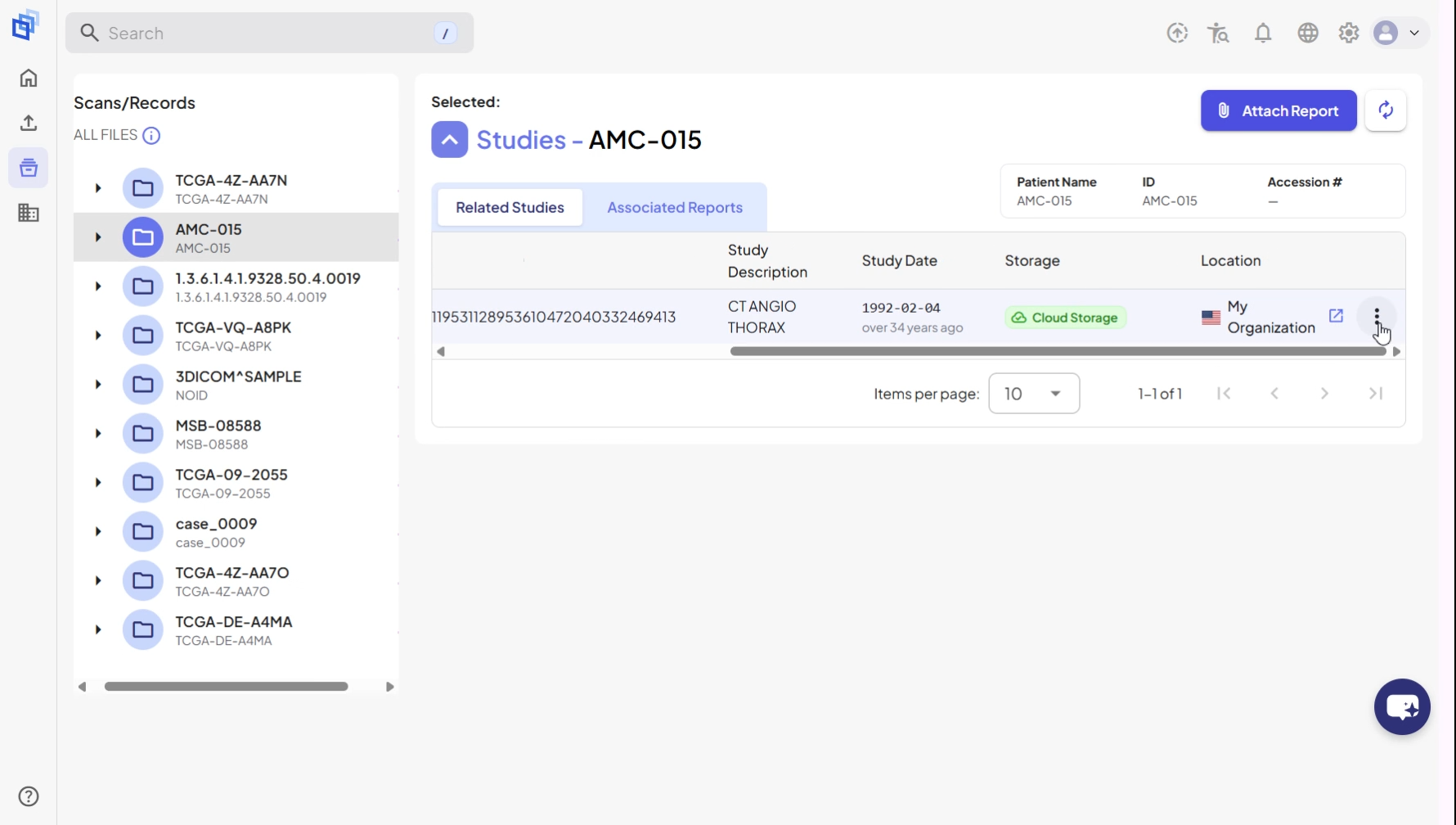The height and width of the screenshot is (825, 1456).
Task: Open help question mark icon
Action: (x=29, y=796)
